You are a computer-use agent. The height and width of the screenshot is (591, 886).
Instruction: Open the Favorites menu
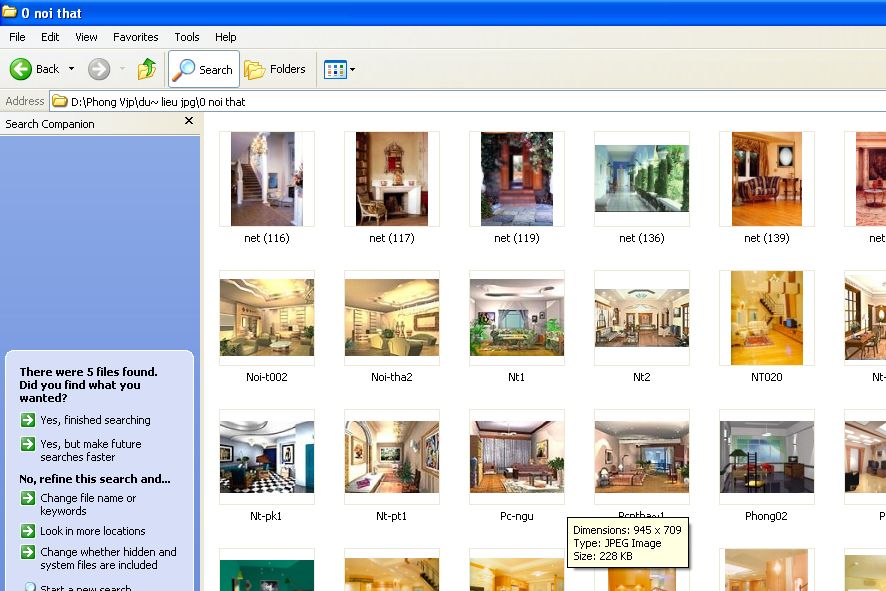tap(136, 37)
